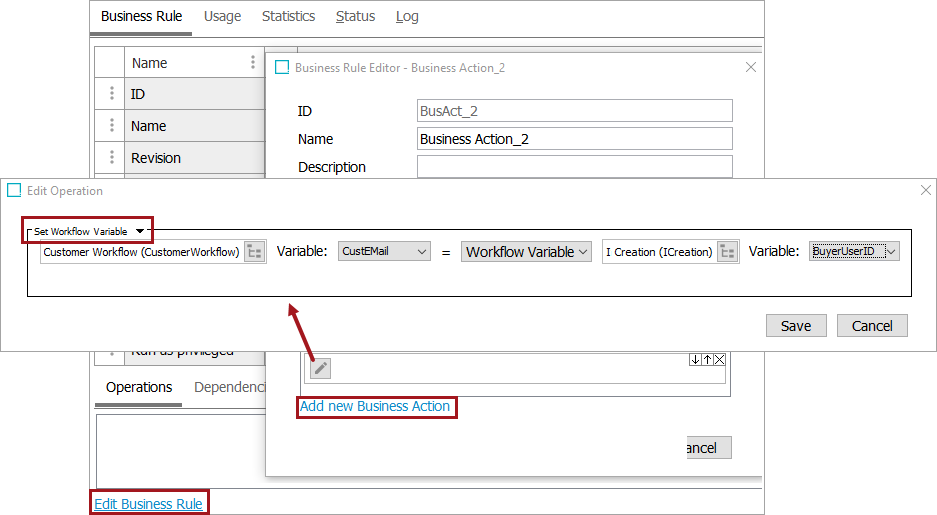Click the drag handle on the Revision row

pos(112,158)
